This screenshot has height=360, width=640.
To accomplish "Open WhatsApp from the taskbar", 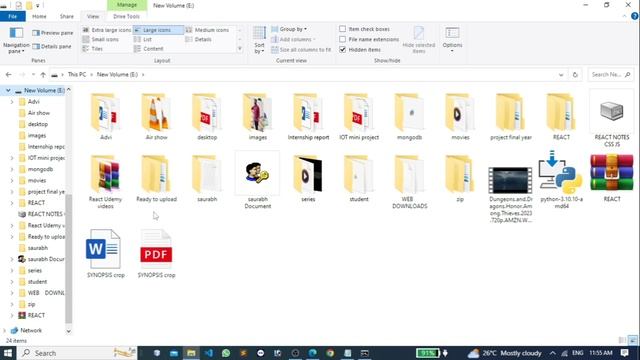I will (x=226, y=353).
